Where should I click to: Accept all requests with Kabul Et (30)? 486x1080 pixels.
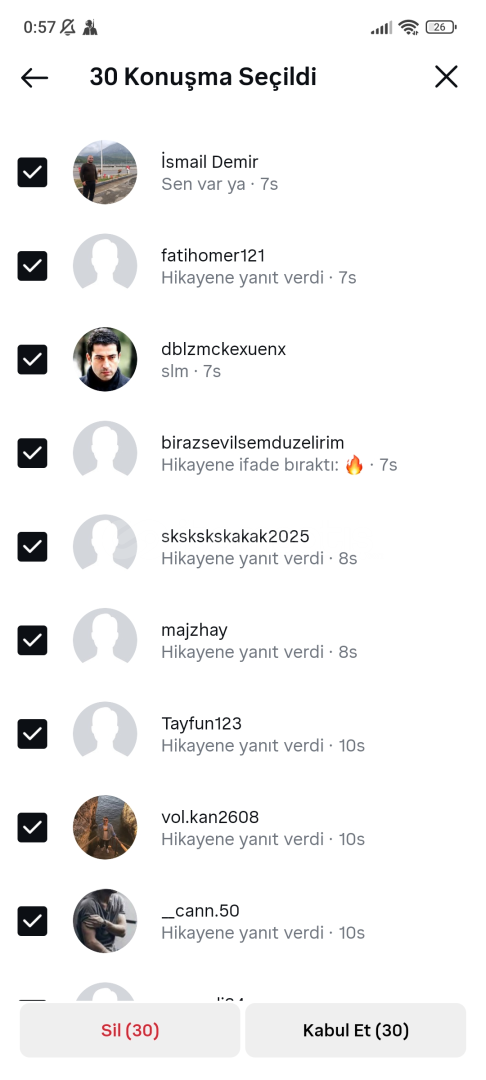[356, 1030]
